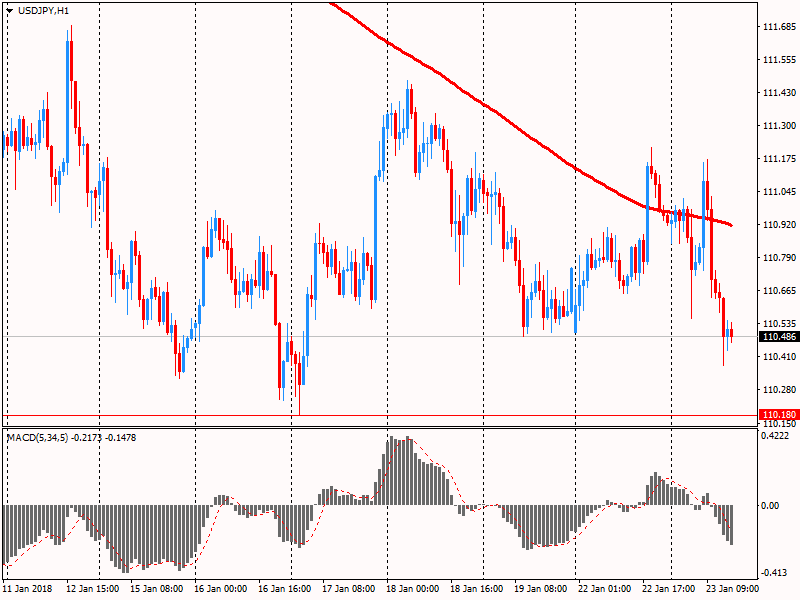Click the 16 Jan 16:00 time label
This screenshot has height=600, width=800.
pos(284,588)
